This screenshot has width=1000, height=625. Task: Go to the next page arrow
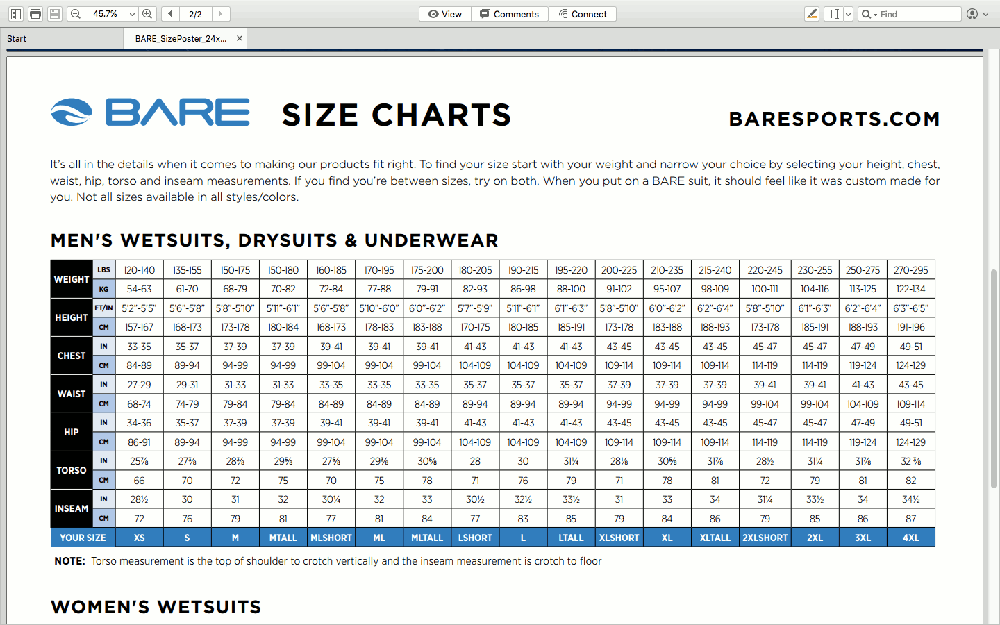point(220,14)
